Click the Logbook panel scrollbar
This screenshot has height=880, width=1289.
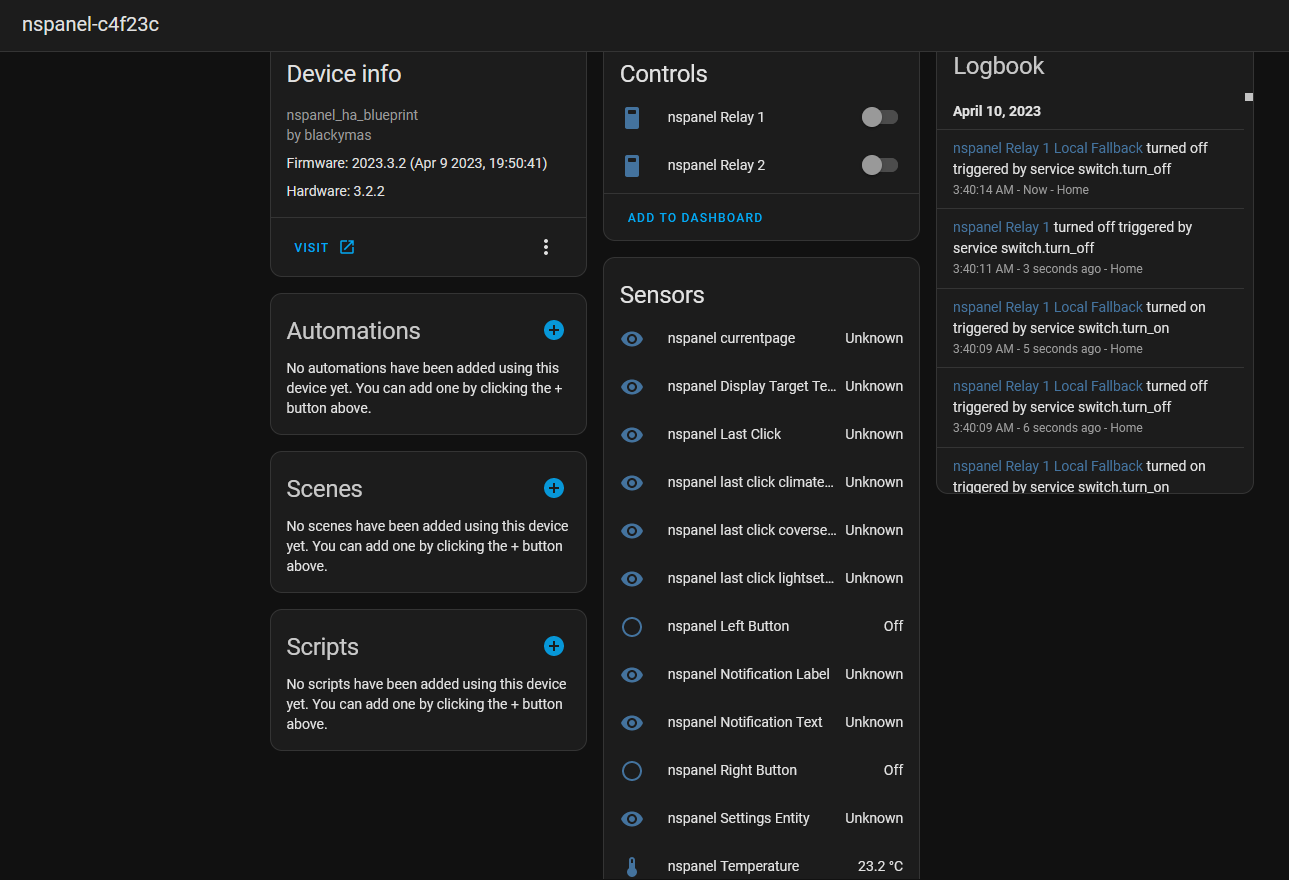(x=1248, y=97)
